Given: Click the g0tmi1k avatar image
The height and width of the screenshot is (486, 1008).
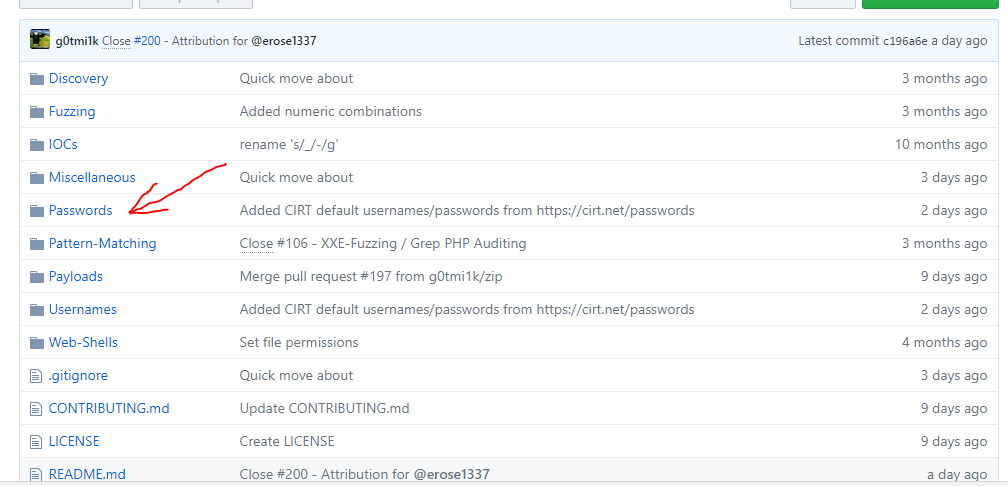Looking at the screenshot, I should click(40, 41).
